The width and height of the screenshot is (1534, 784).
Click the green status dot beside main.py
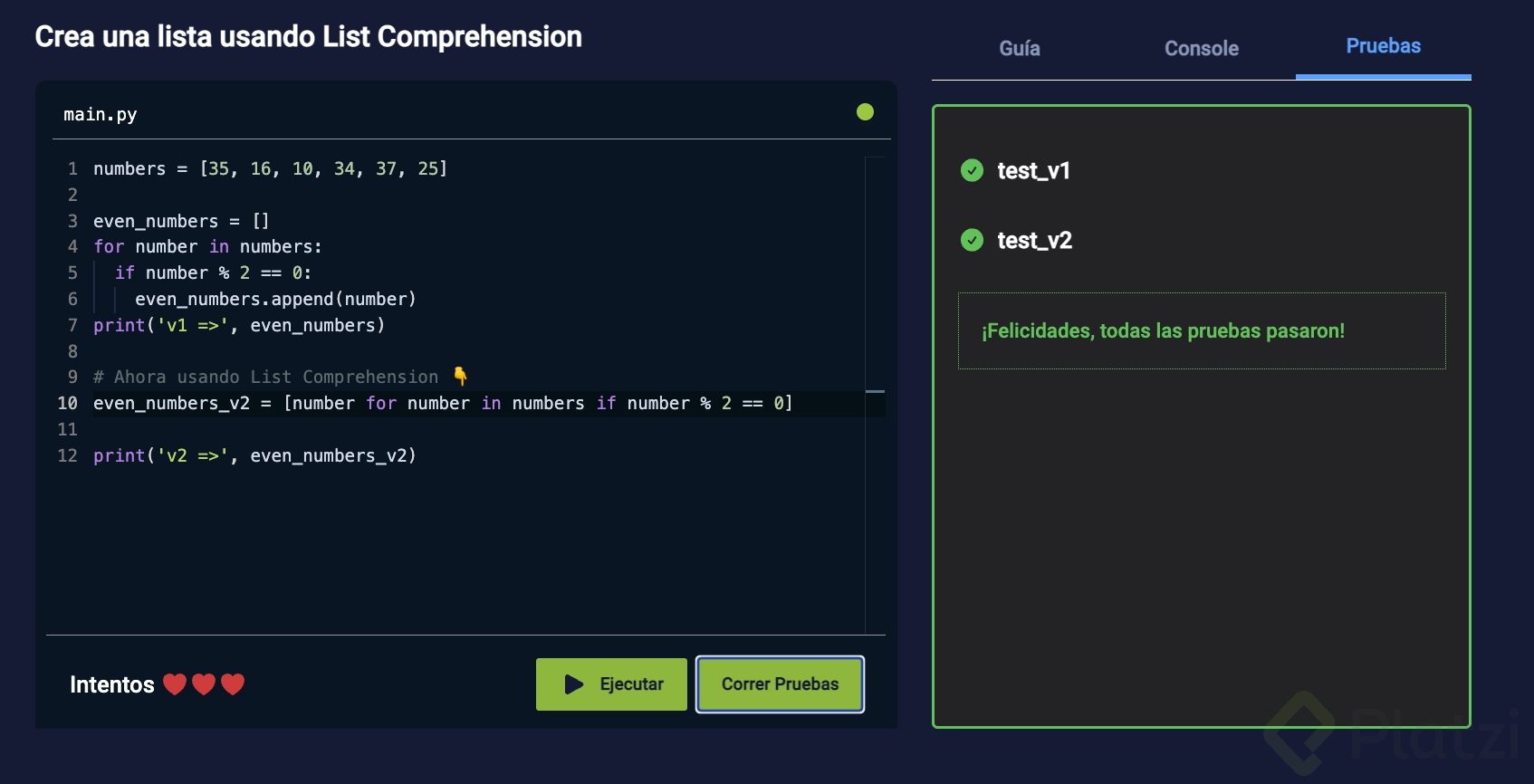coord(865,111)
